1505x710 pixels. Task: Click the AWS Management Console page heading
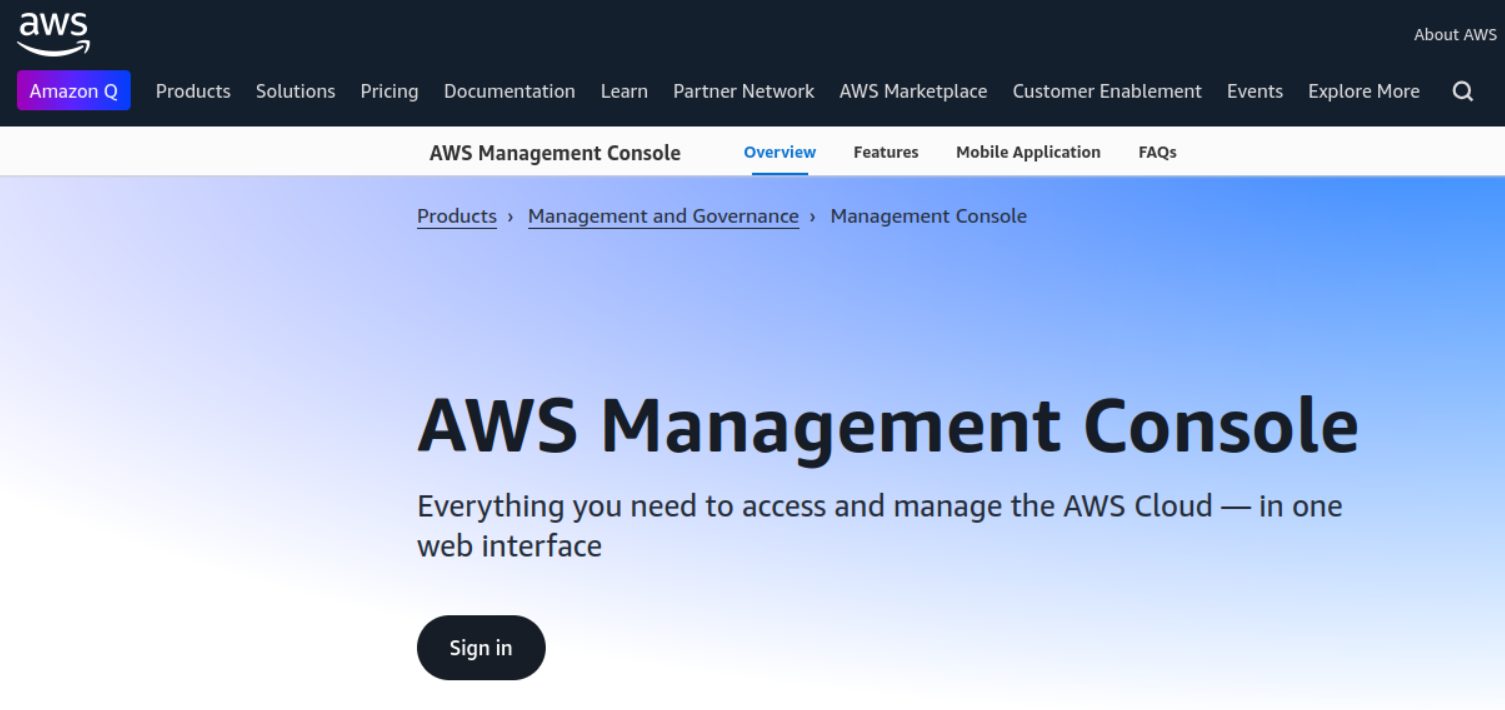pyautogui.click(x=888, y=427)
